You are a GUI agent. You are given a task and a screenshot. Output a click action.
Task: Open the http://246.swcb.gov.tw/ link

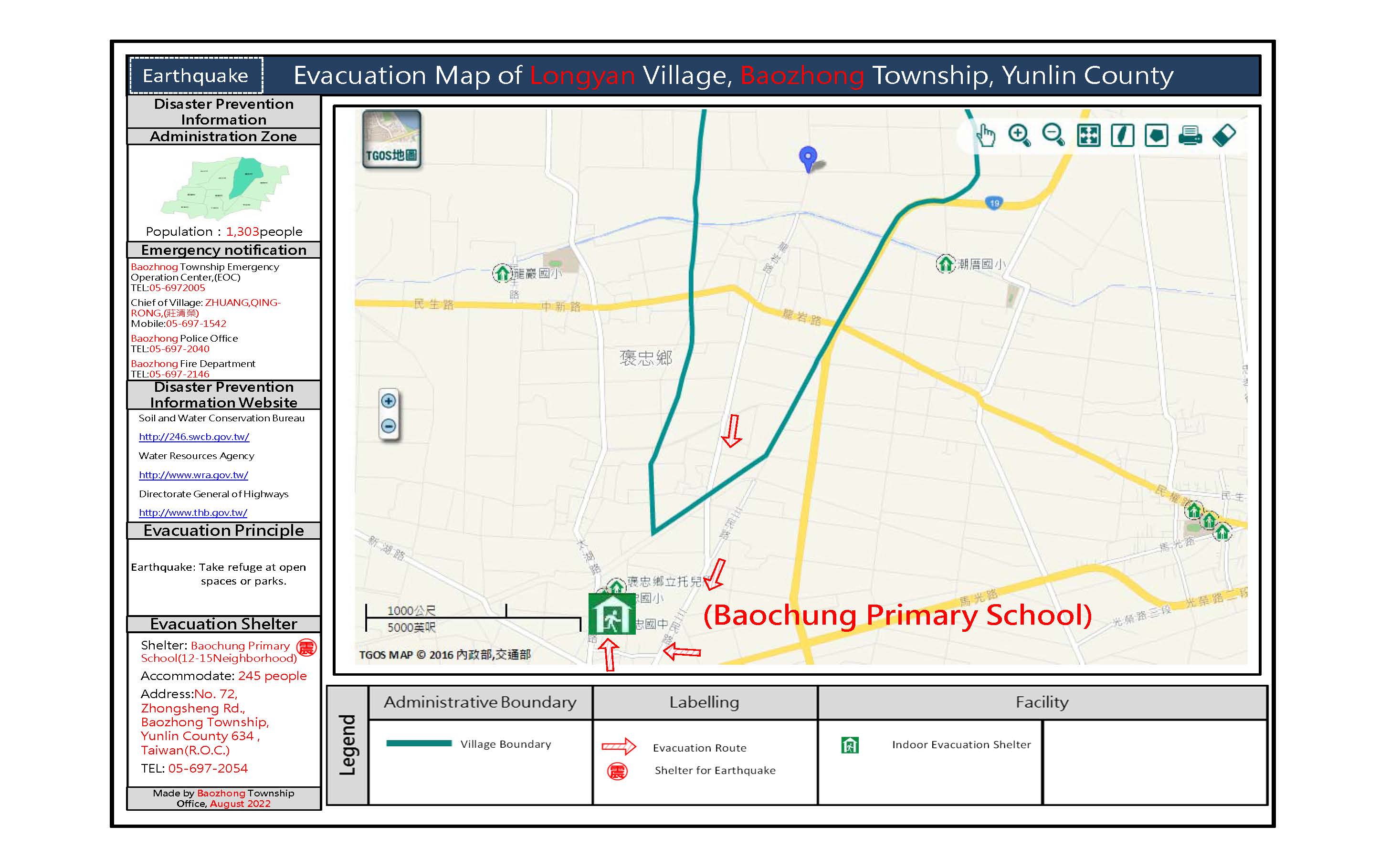(x=194, y=437)
